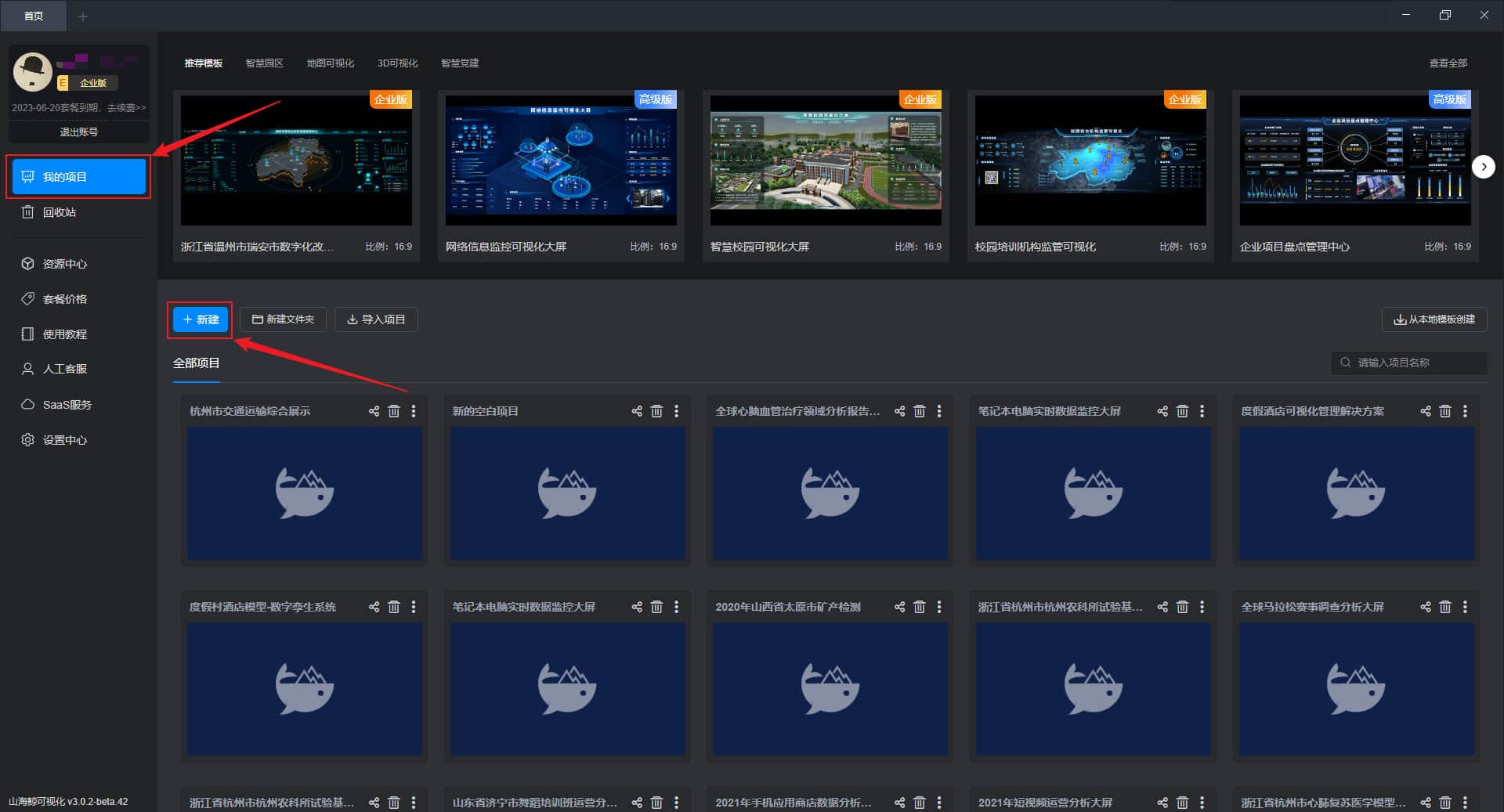The width and height of the screenshot is (1504, 812).
Task: Show next templates with carousel arrow
Action: point(1483,167)
